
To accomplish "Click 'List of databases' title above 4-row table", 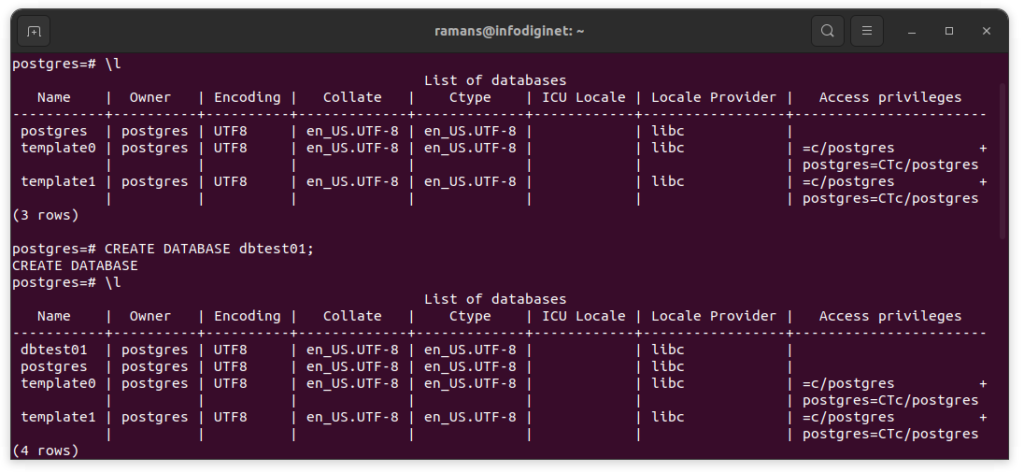I will [495, 299].
